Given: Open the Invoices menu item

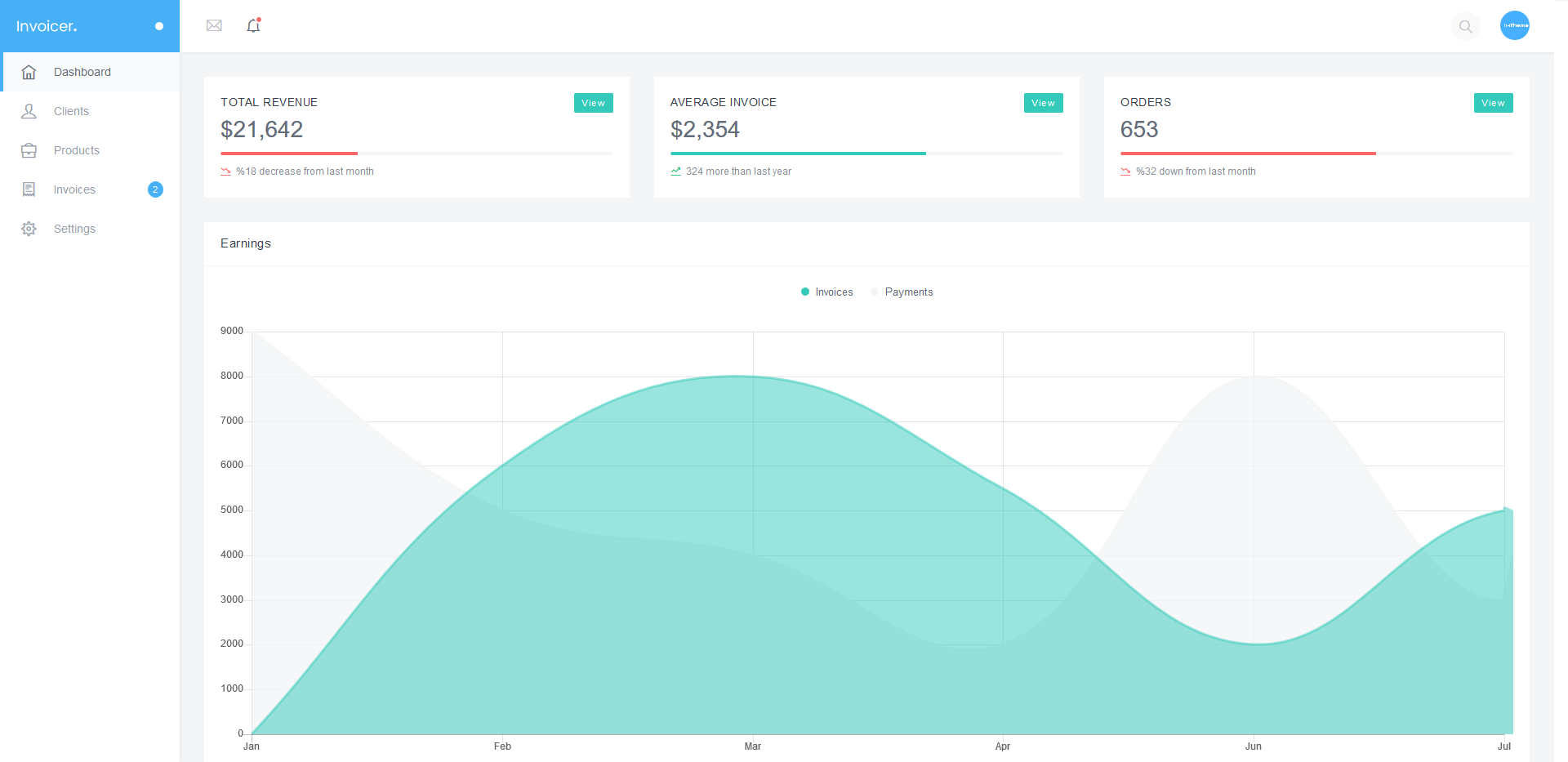Looking at the screenshot, I should 74,189.
